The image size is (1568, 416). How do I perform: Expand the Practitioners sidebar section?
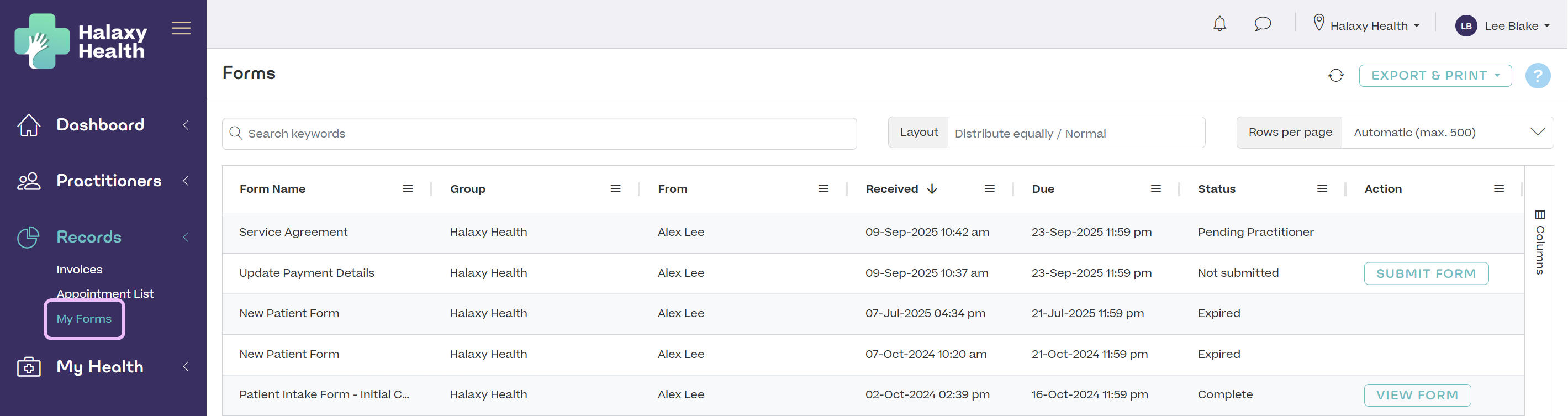pyautogui.click(x=108, y=181)
